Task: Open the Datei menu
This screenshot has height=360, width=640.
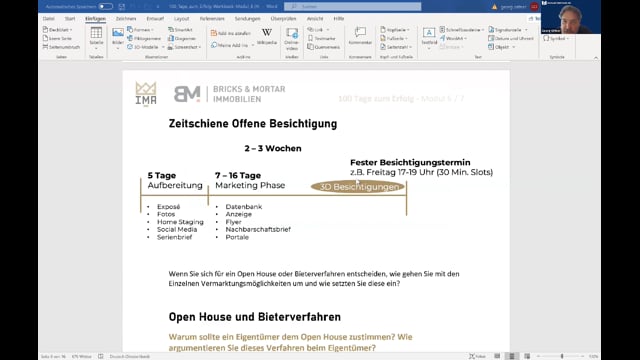Action: [49, 19]
